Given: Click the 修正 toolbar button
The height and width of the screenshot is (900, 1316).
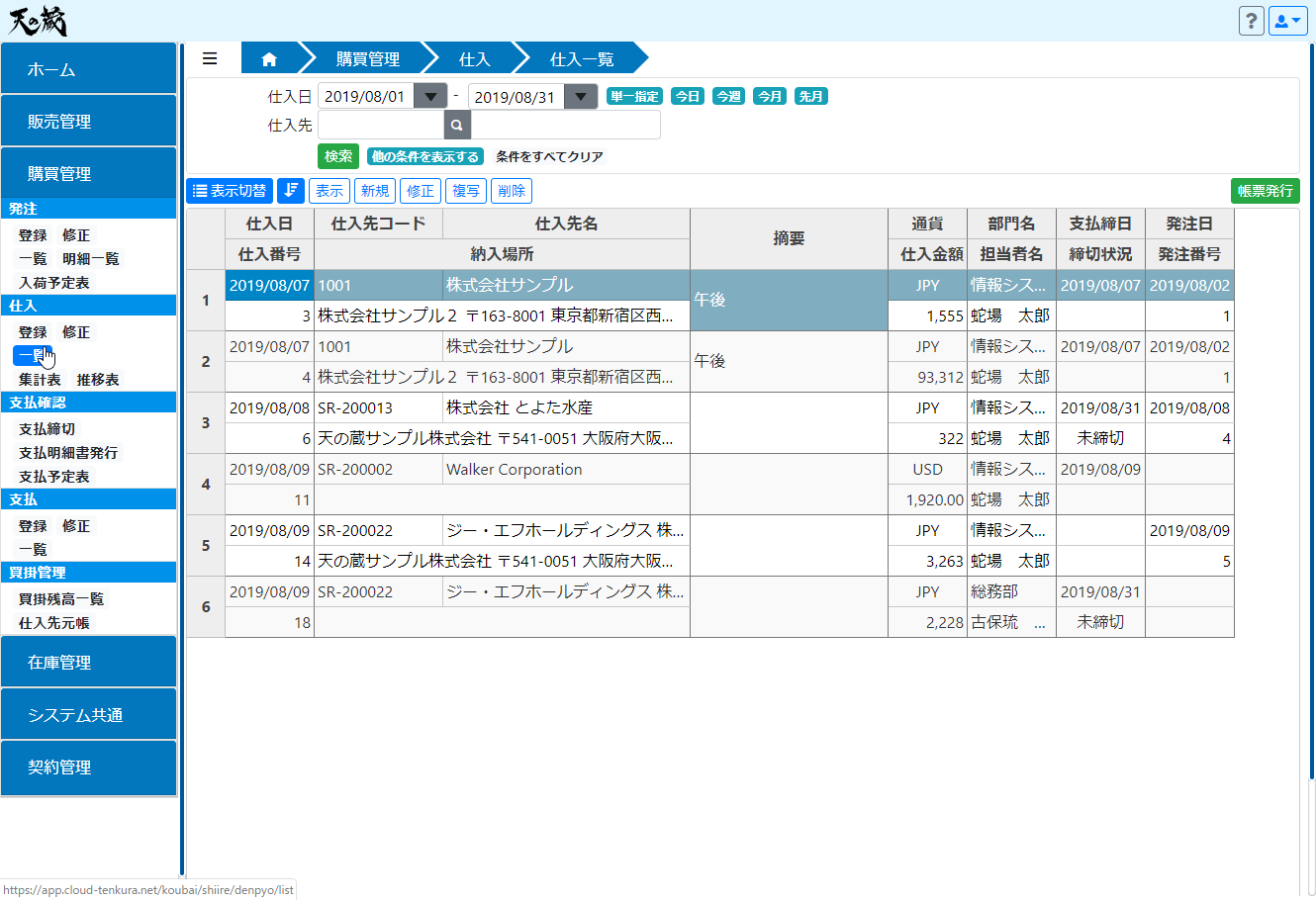Looking at the screenshot, I should 421,191.
